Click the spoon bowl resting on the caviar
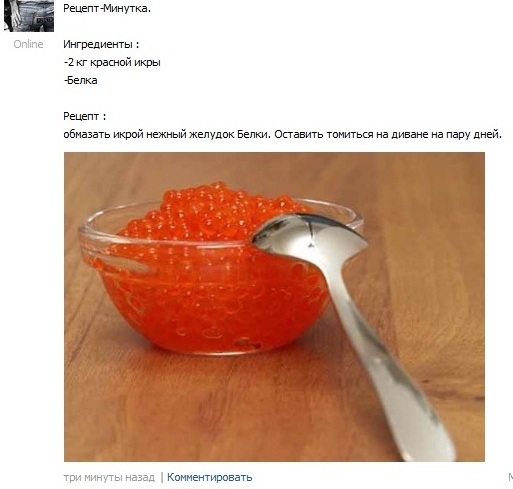 pos(308,234)
